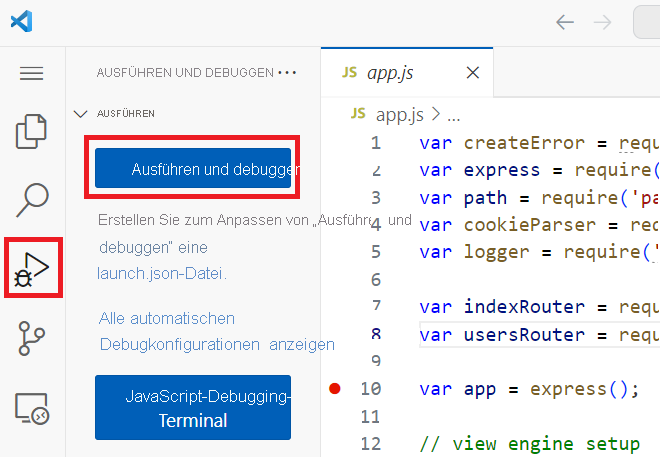Open the Source Control view

[32, 338]
